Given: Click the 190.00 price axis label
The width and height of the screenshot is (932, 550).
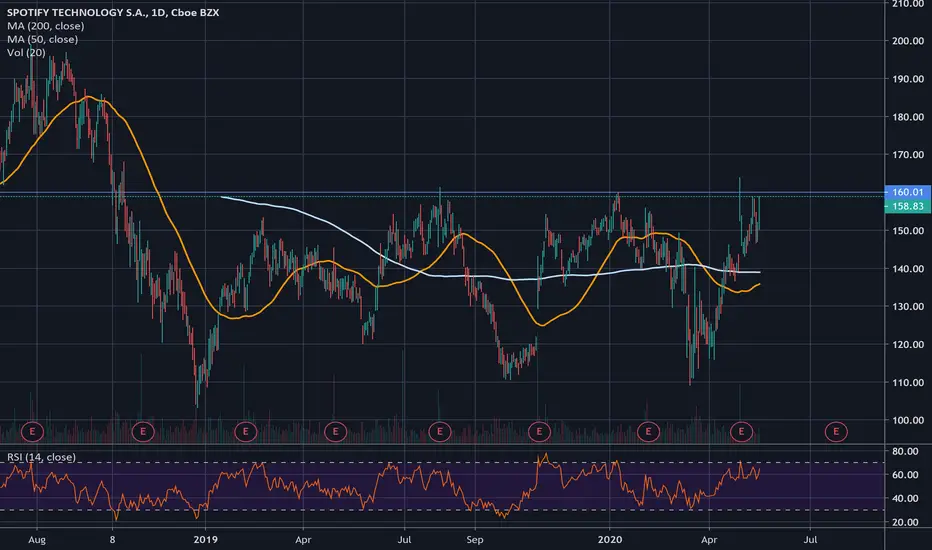Looking at the screenshot, I should [x=908, y=79].
